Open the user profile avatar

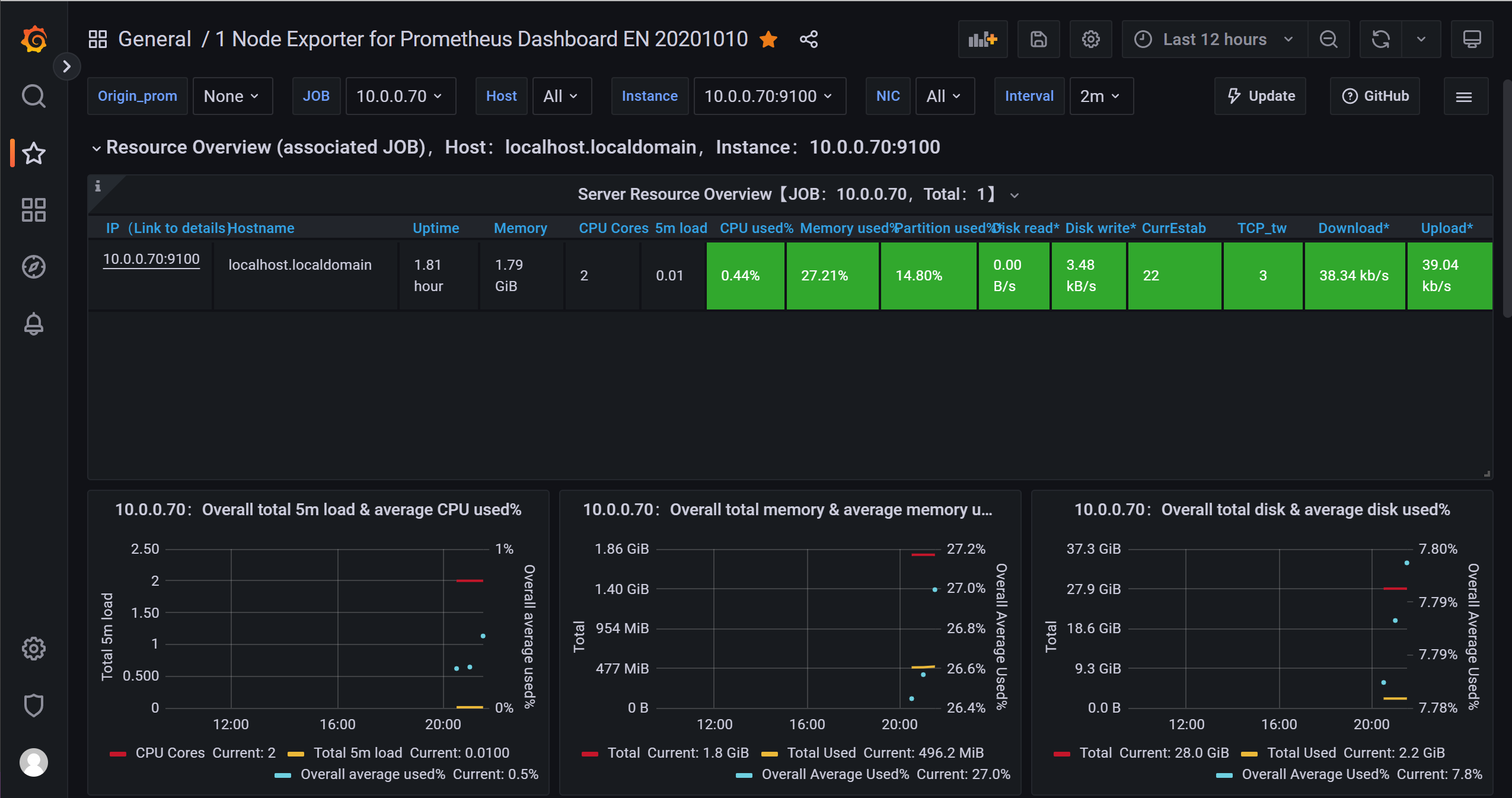34,762
